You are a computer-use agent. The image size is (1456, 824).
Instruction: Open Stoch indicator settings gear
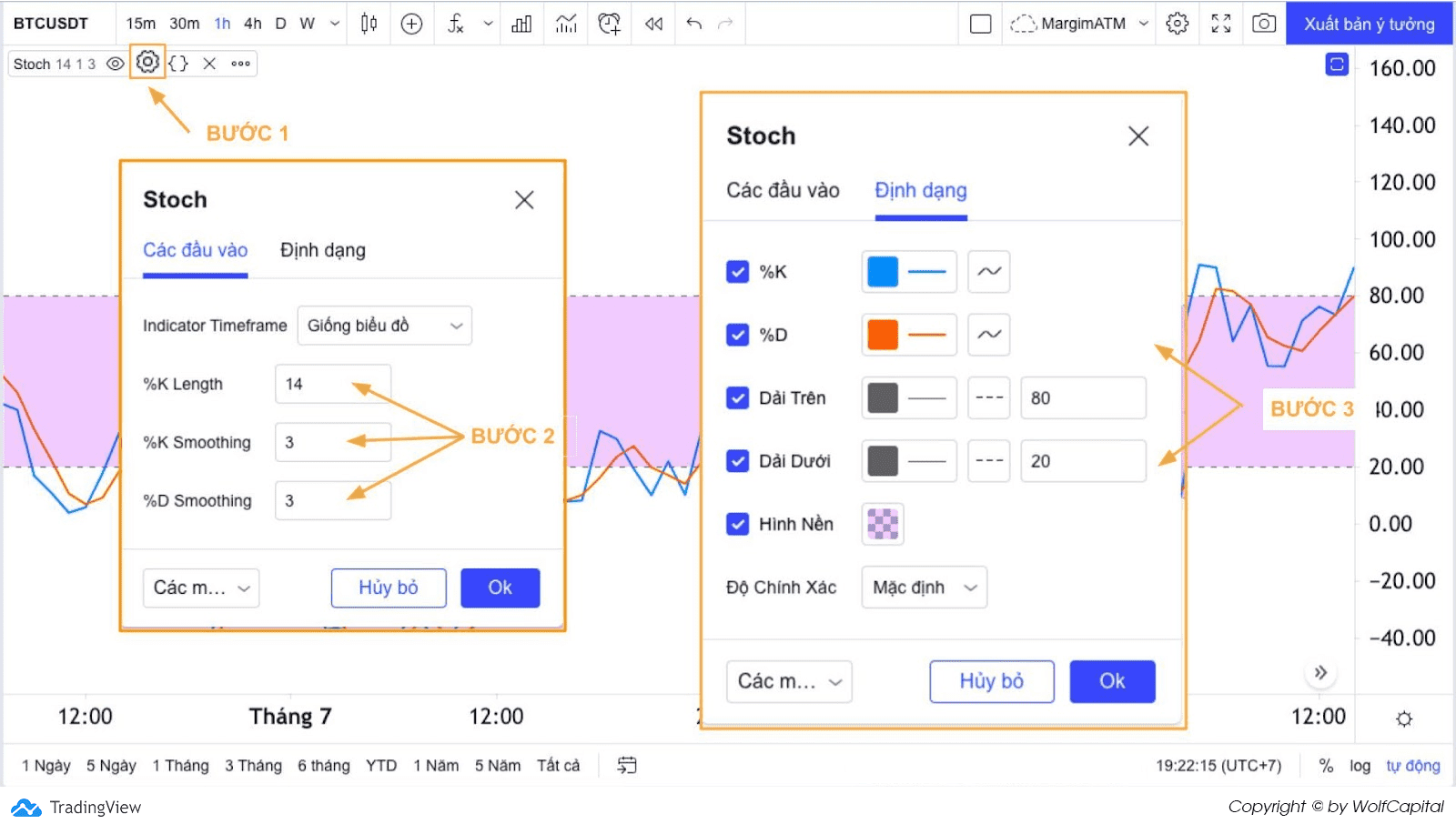click(147, 62)
